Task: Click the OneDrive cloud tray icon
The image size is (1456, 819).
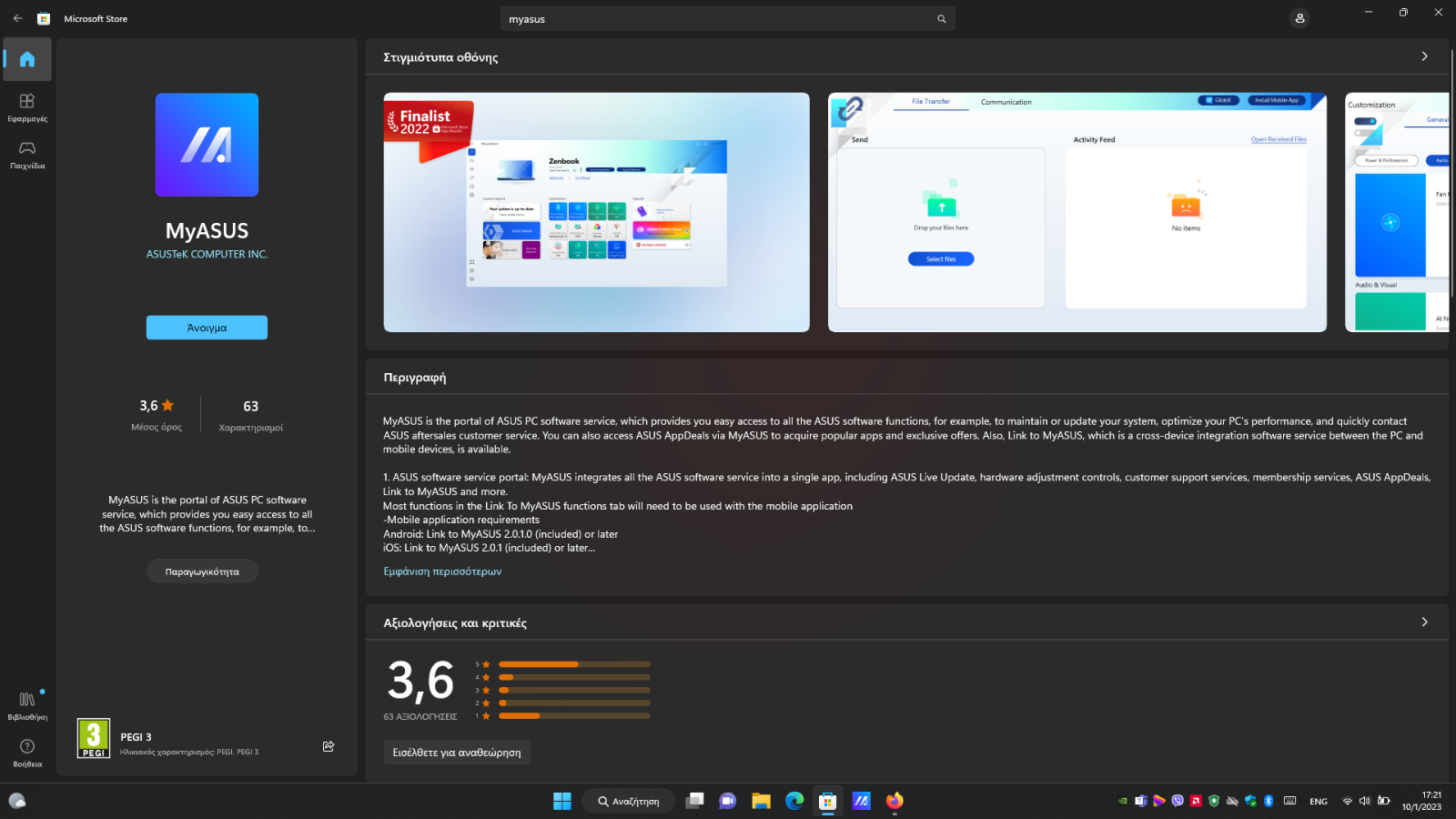Action: 1232,801
